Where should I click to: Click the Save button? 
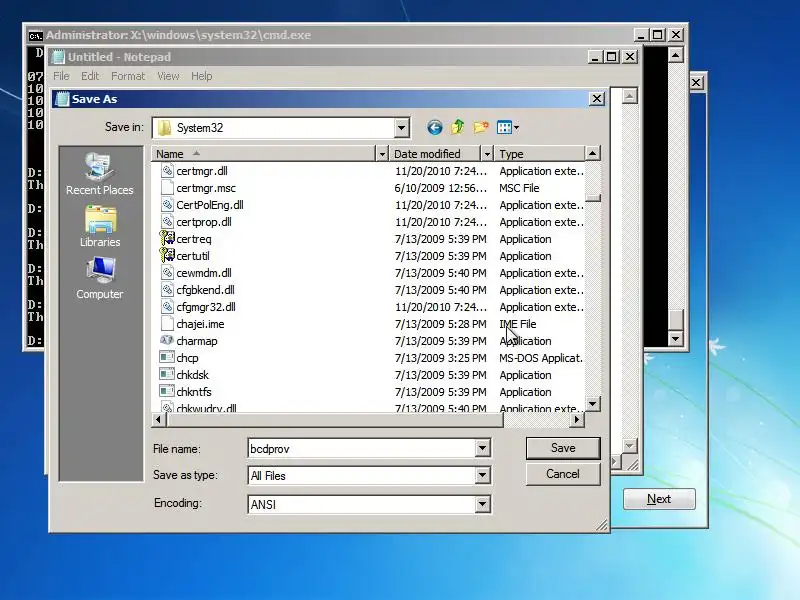coord(563,448)
